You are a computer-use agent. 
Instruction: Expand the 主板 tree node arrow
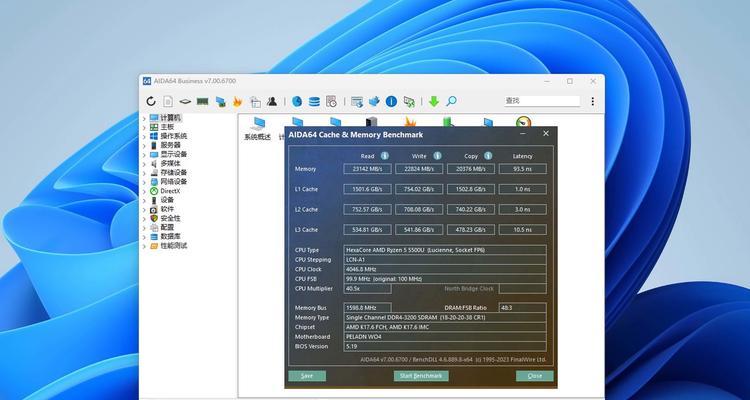click(144, 127)
